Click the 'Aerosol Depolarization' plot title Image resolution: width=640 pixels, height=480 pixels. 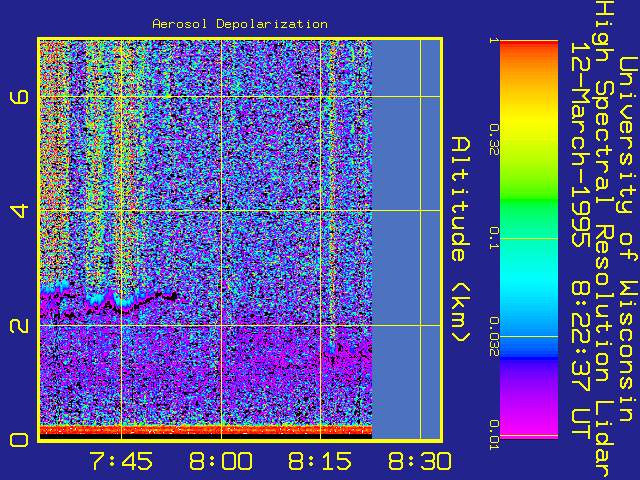(240, 24)
